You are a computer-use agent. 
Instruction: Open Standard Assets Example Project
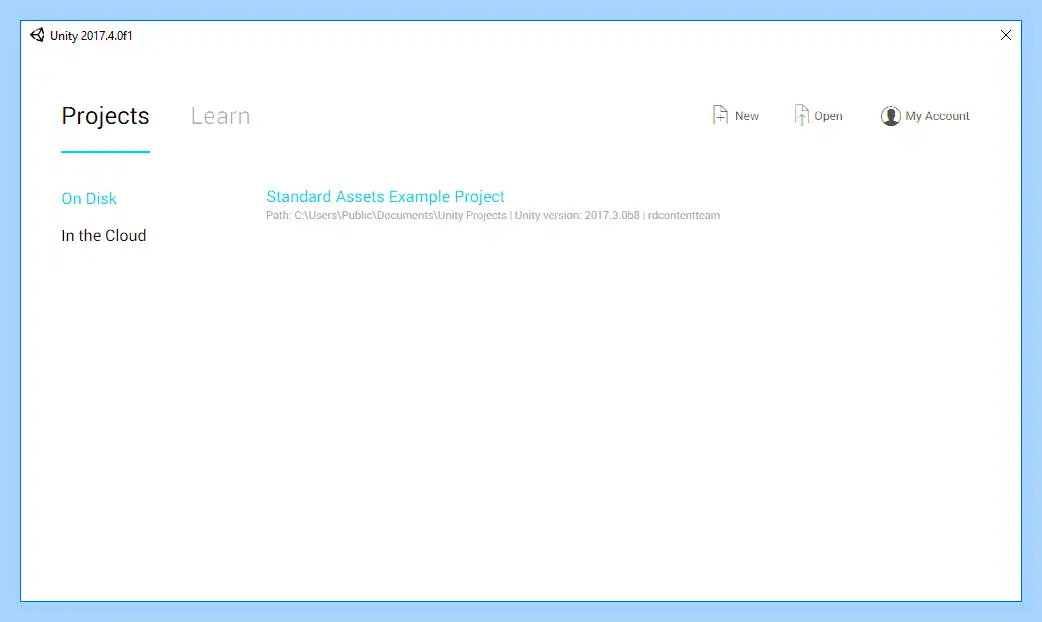point(385,197)
